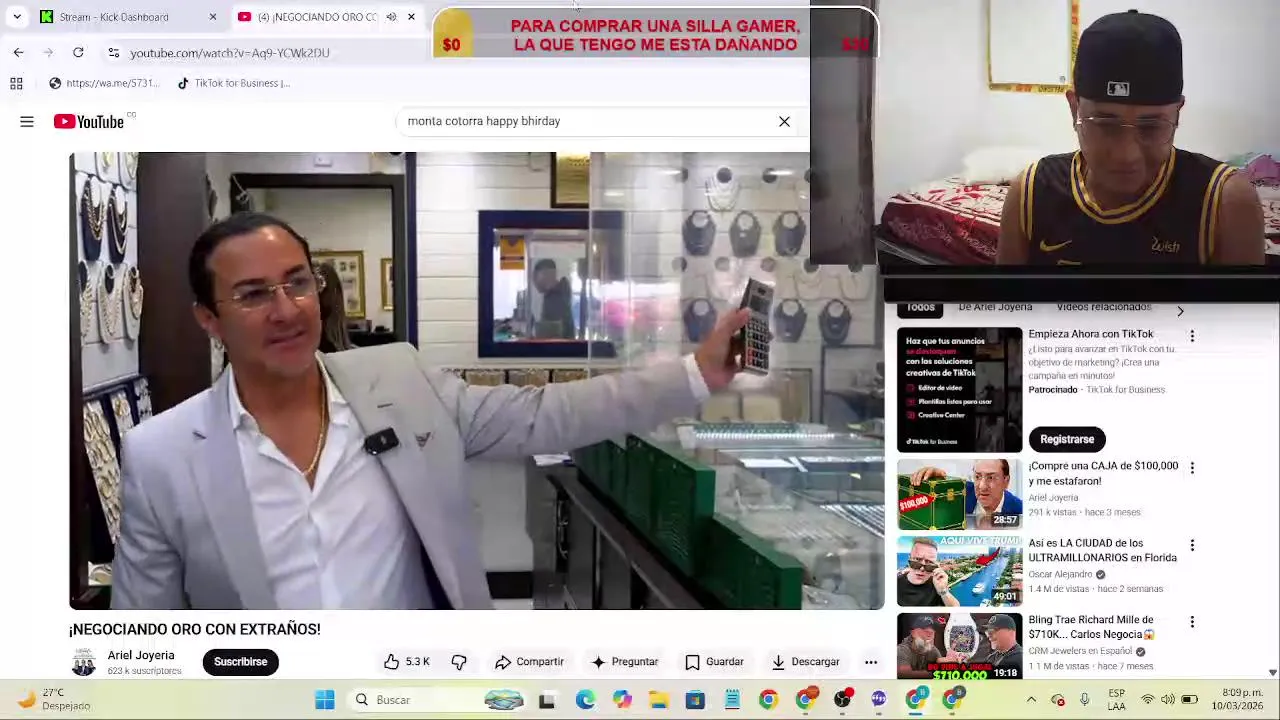Open the TikTok for Business bookmark
The width and height of the screenshot is (1280, 720).
point(233,83)
